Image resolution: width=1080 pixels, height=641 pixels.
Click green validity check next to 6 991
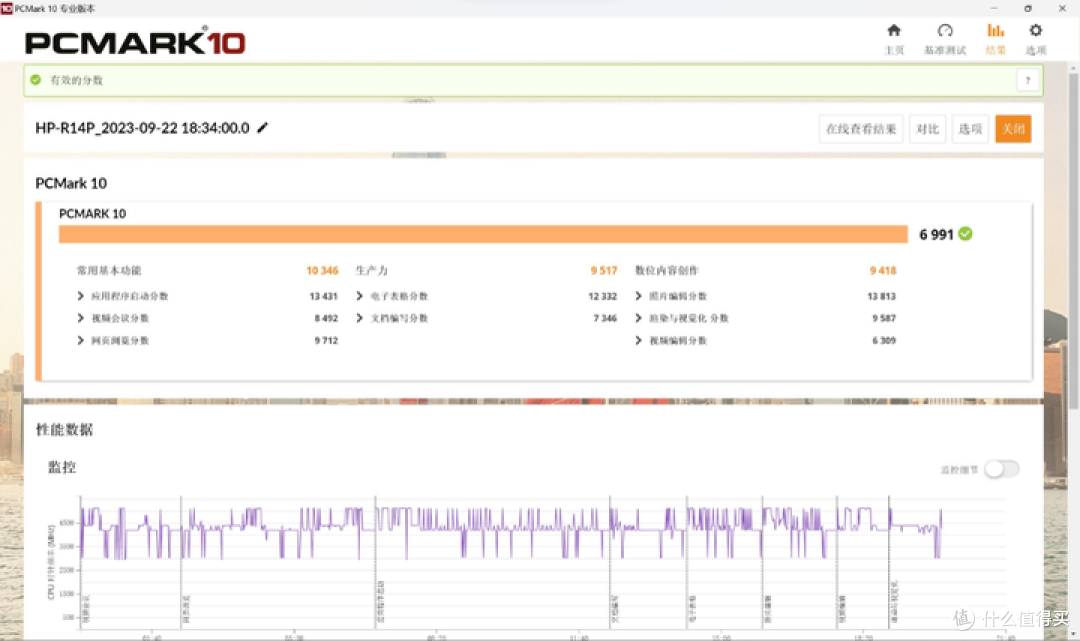point(966,234)
